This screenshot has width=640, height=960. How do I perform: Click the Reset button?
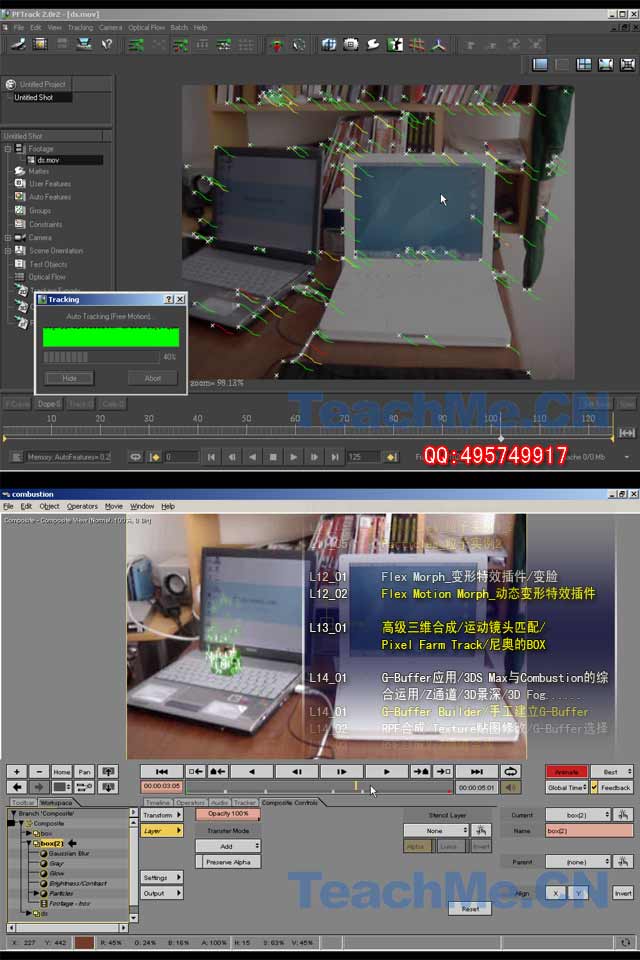click(470, 909)
